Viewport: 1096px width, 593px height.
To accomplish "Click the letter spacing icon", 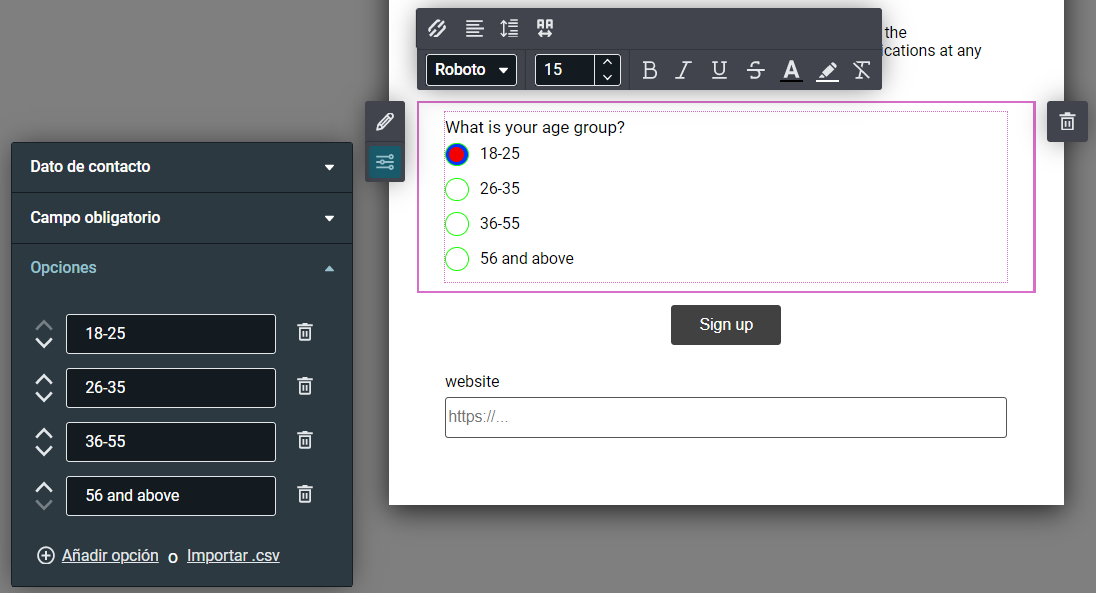I will [545, 28].
